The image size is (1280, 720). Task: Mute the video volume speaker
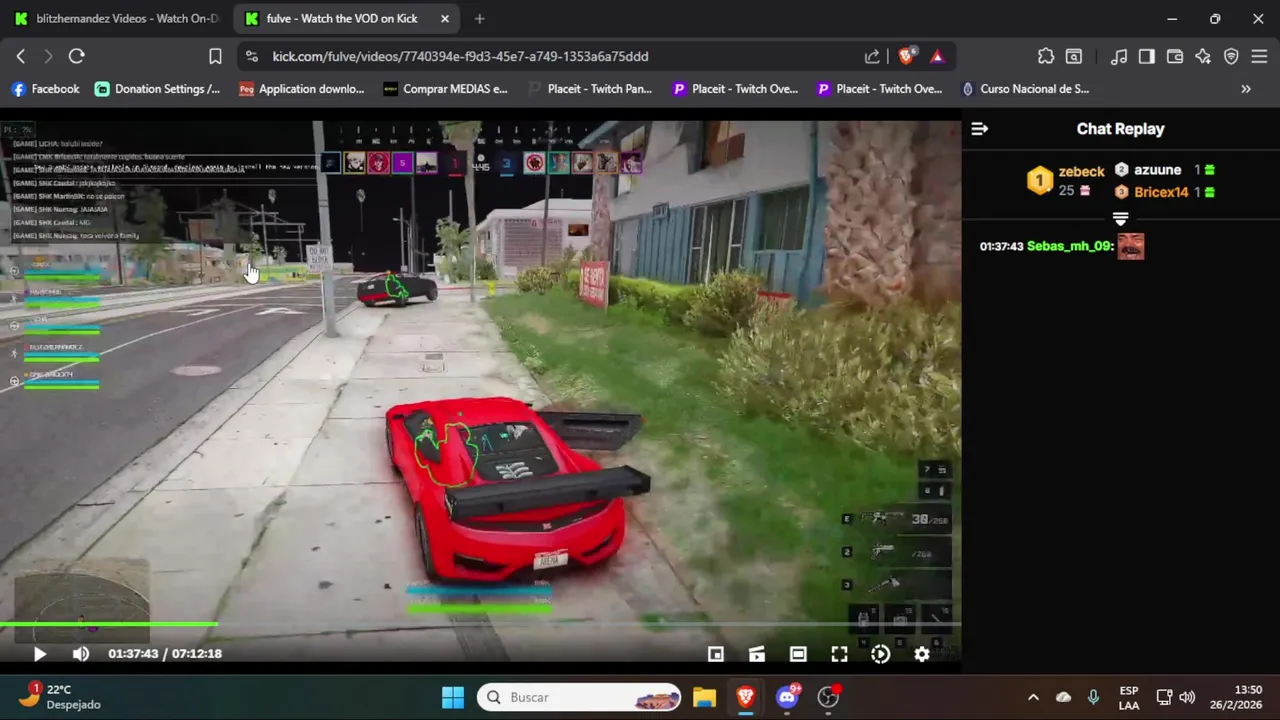[81, 654]
